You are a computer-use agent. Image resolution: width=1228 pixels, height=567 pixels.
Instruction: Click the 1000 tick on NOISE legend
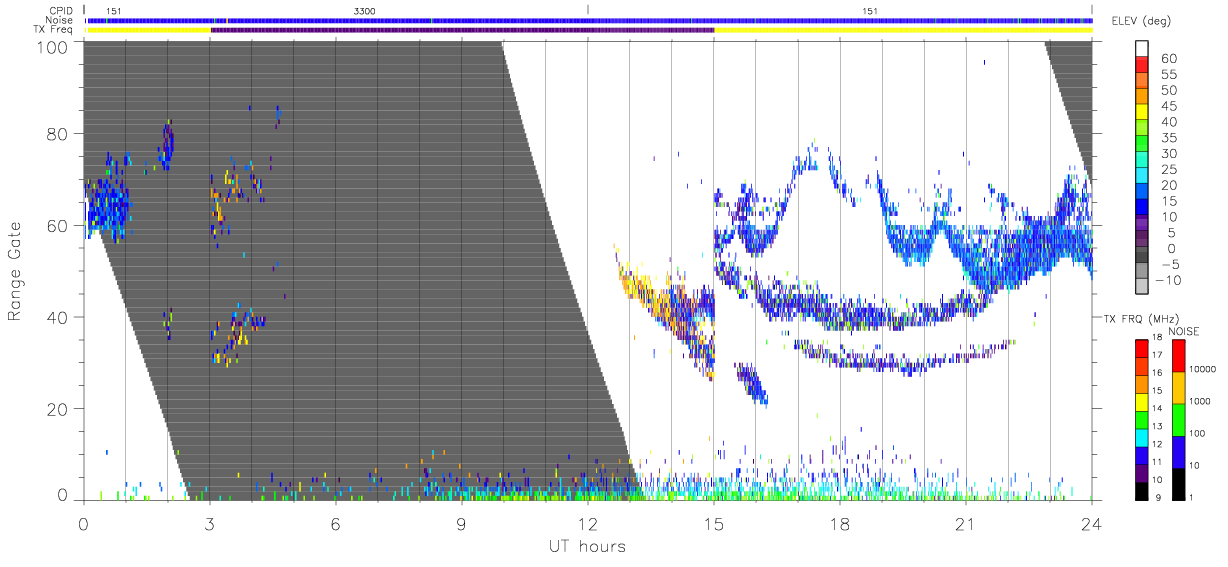point(1201,401)
